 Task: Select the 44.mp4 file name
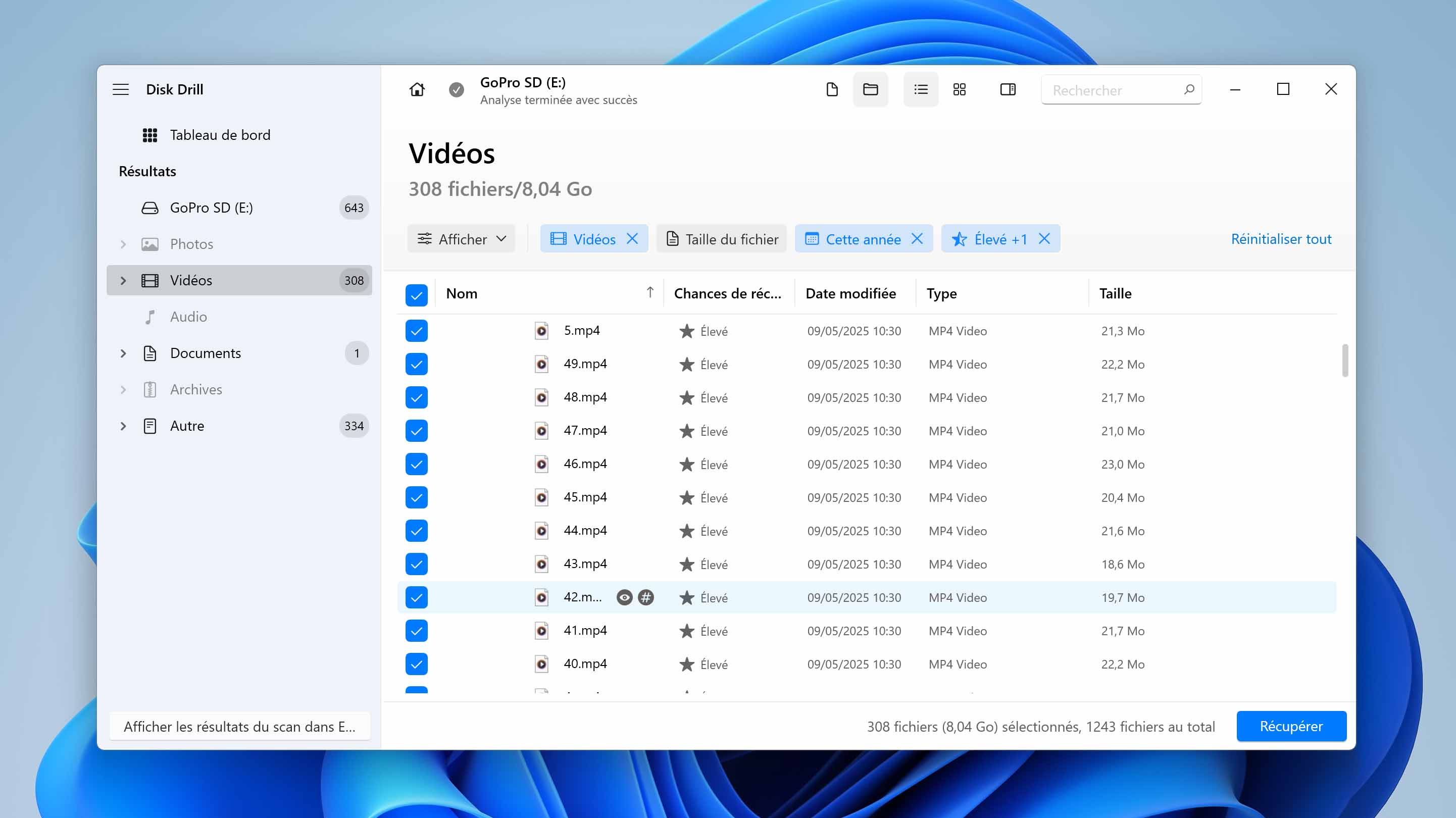[585, 530]
